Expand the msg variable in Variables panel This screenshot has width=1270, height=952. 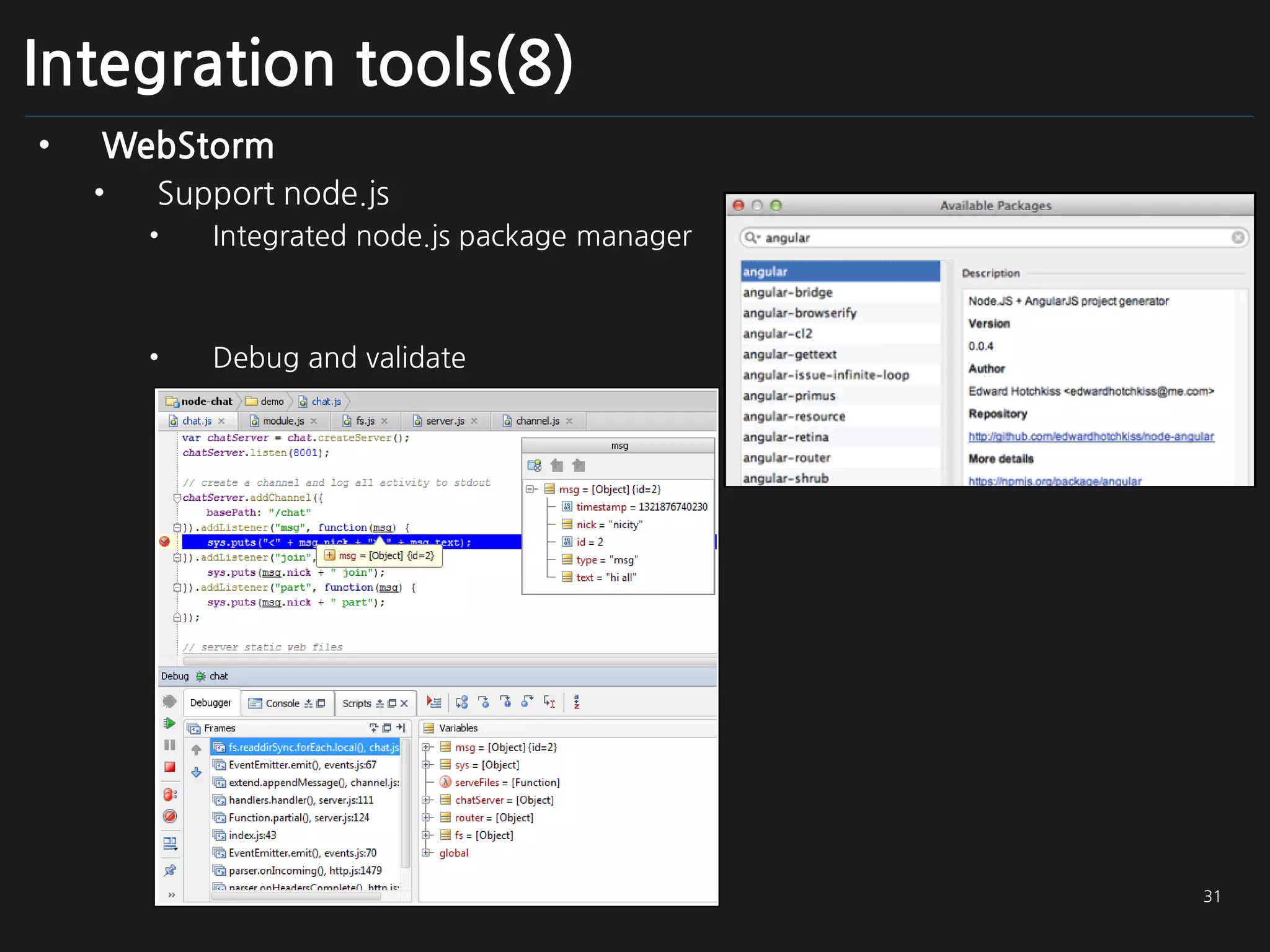tap(427, 747)
